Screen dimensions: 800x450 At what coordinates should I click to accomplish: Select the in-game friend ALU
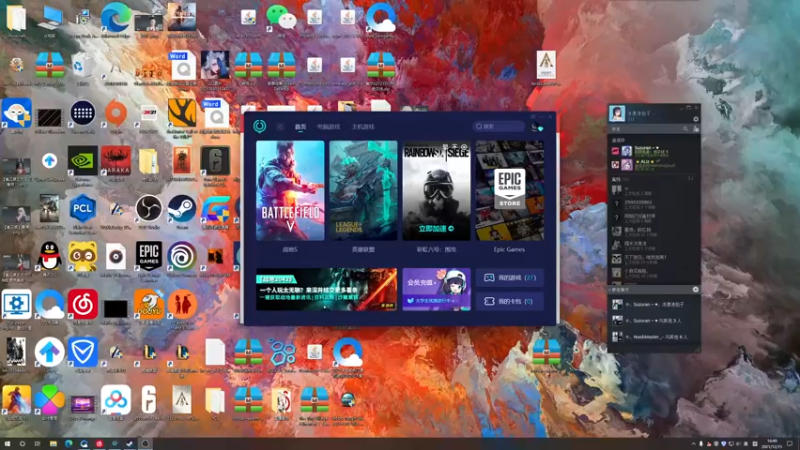pos(654,164)
